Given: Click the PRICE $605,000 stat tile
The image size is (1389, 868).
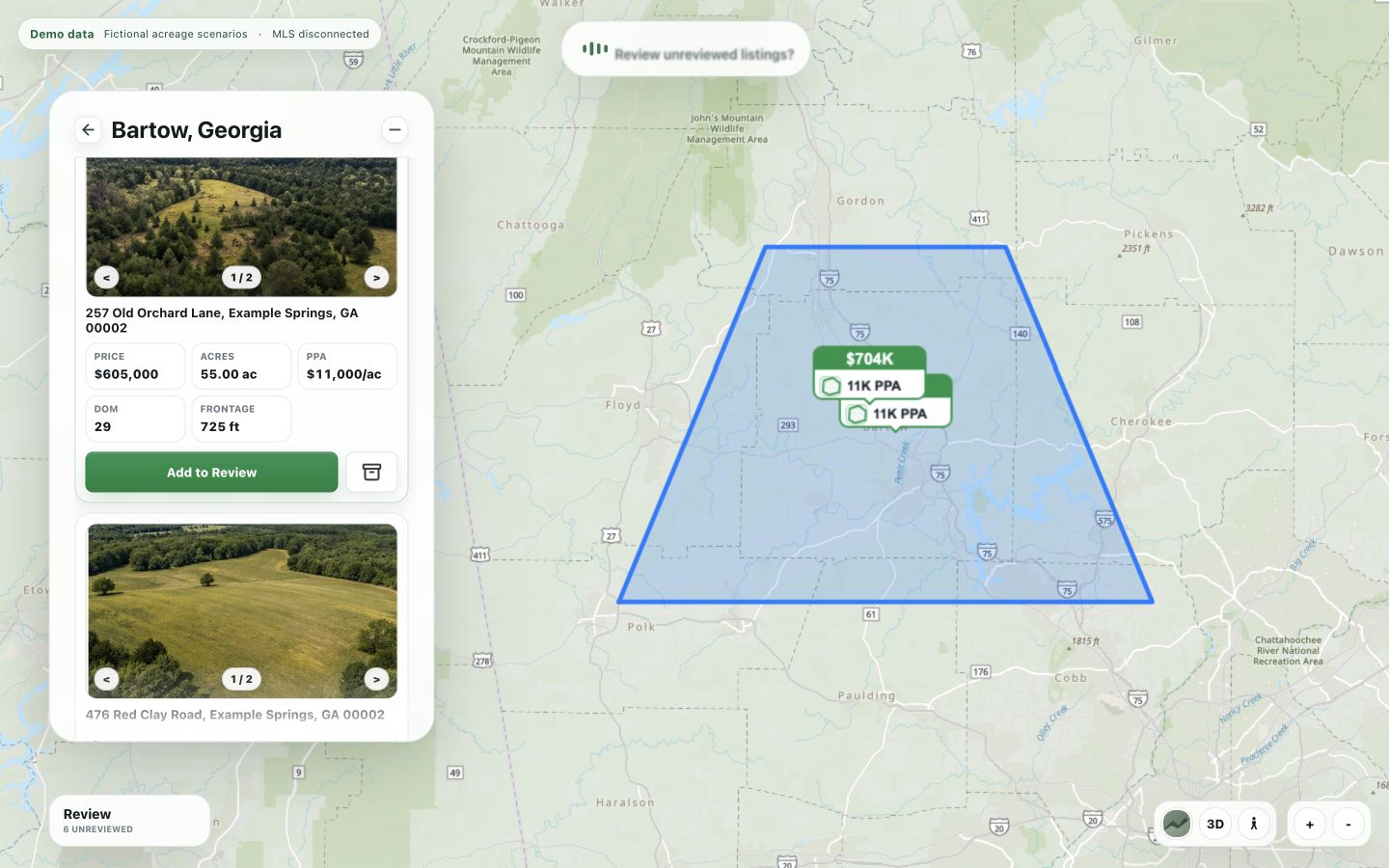Looking at the screenshot, I should (x=135, y=366).
